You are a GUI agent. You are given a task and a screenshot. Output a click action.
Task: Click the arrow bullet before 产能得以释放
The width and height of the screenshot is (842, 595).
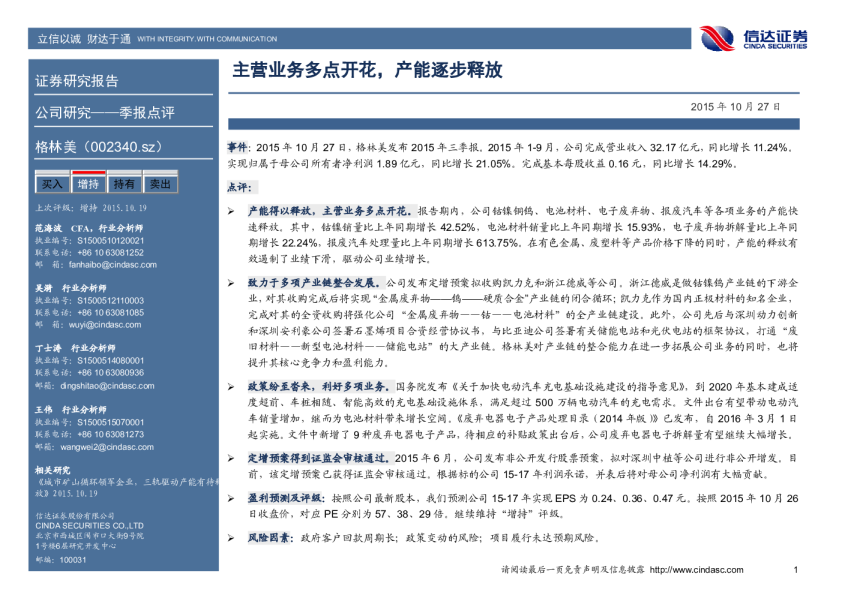231,213
